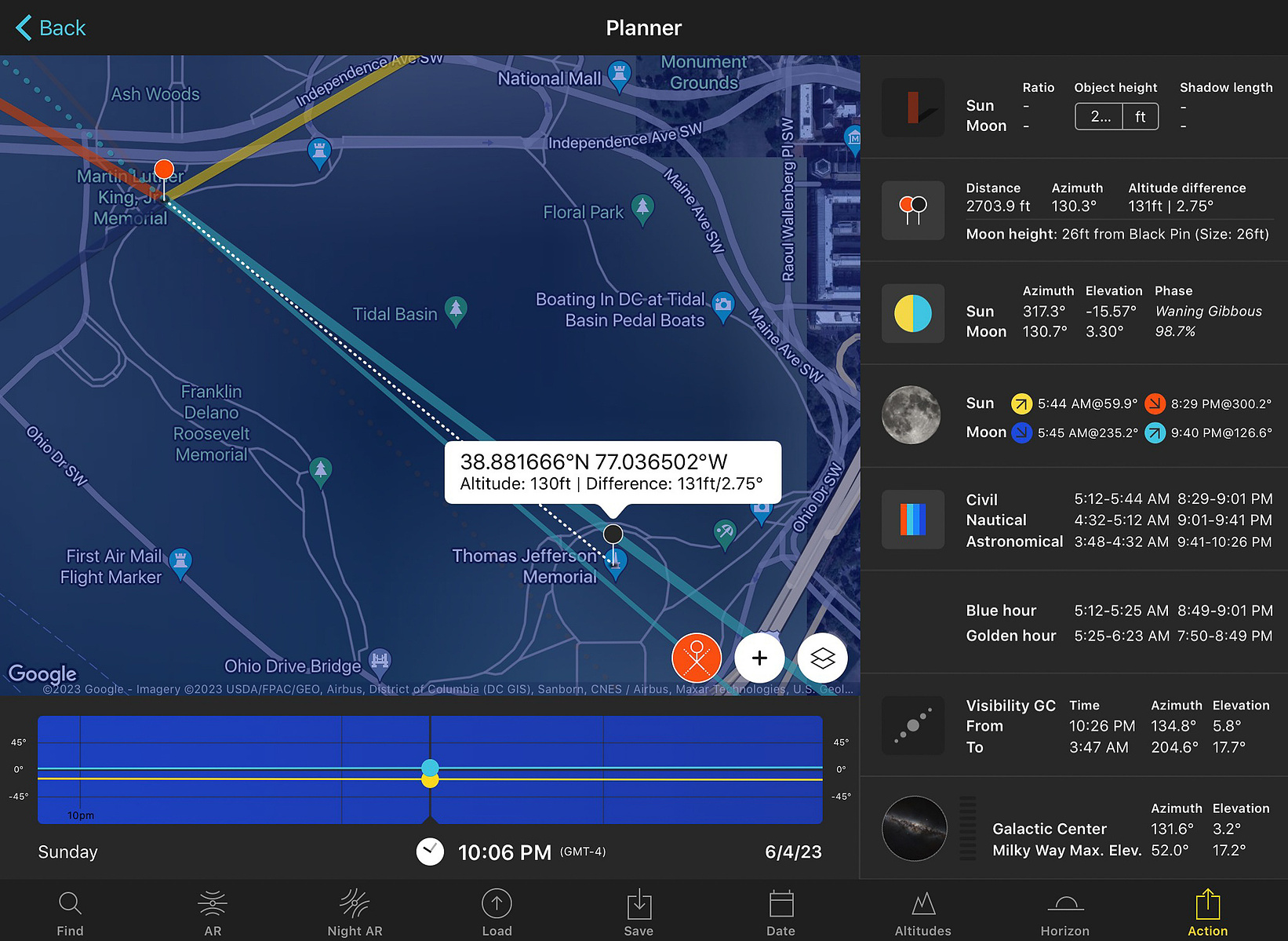The width and height of the screenshot is (1288, 941).
Task: Tap the clock icon beside 10:06 PM
Action: tap(430, 852)
